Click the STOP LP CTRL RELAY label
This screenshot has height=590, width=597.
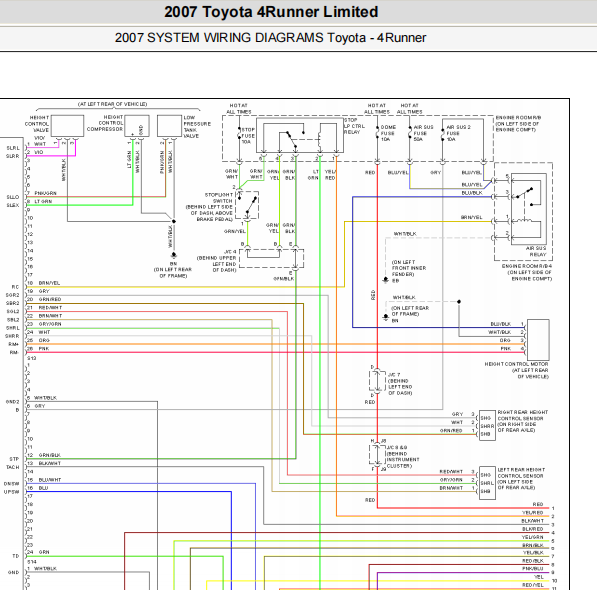[x=354, y=126]
